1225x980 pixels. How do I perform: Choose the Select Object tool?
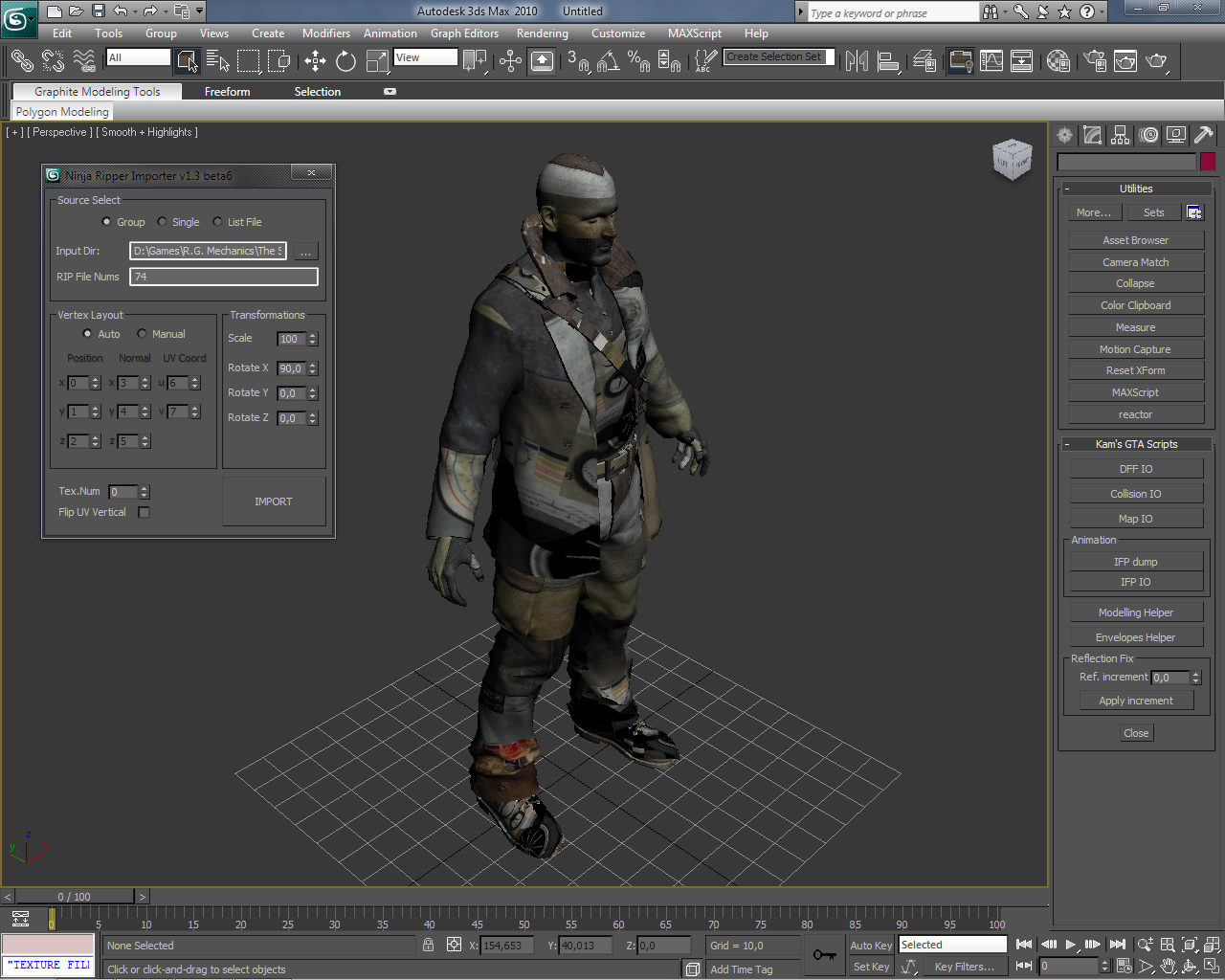click(x=187, y=61)
